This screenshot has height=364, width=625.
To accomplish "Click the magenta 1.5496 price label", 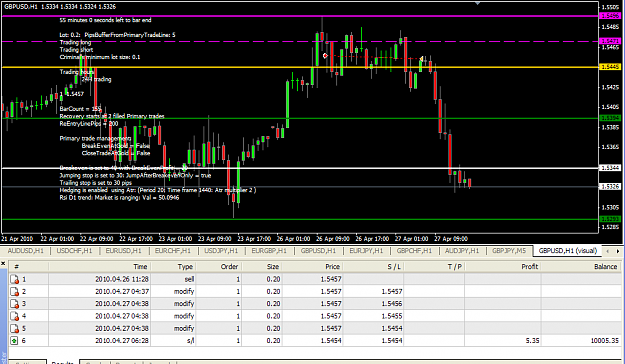I will click(x=610, y=16).
